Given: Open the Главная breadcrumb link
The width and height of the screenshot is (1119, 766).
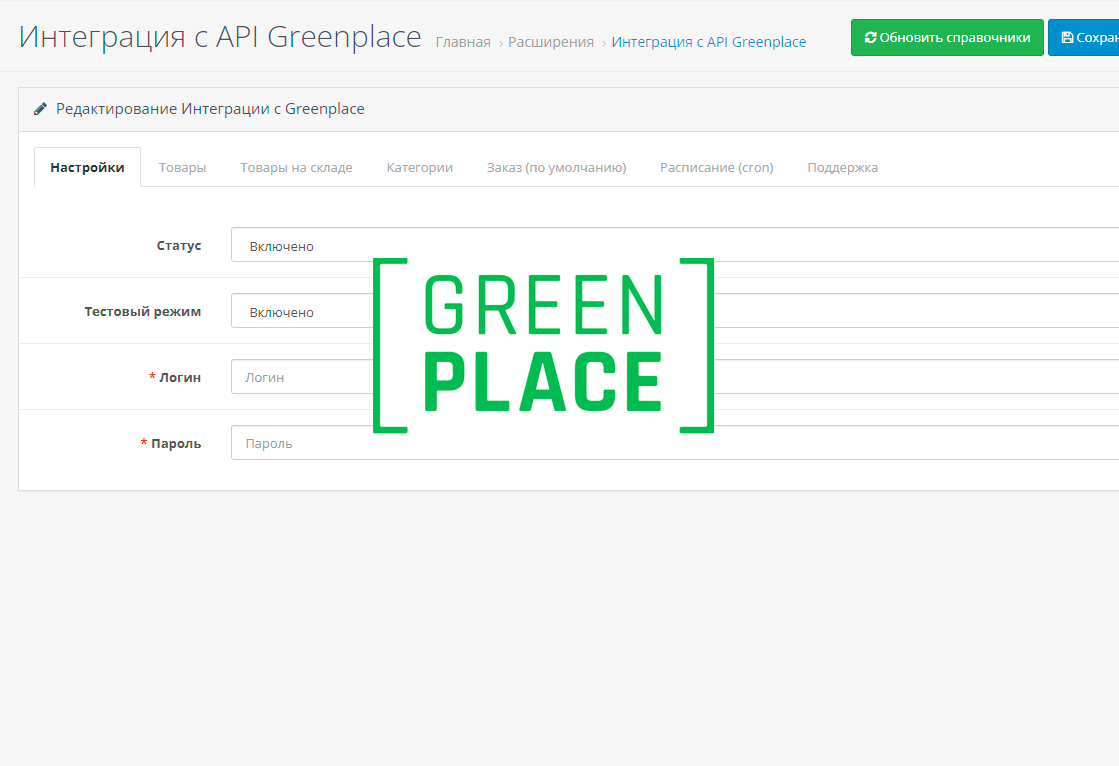Looking at the screenshot, I should 463,42.
